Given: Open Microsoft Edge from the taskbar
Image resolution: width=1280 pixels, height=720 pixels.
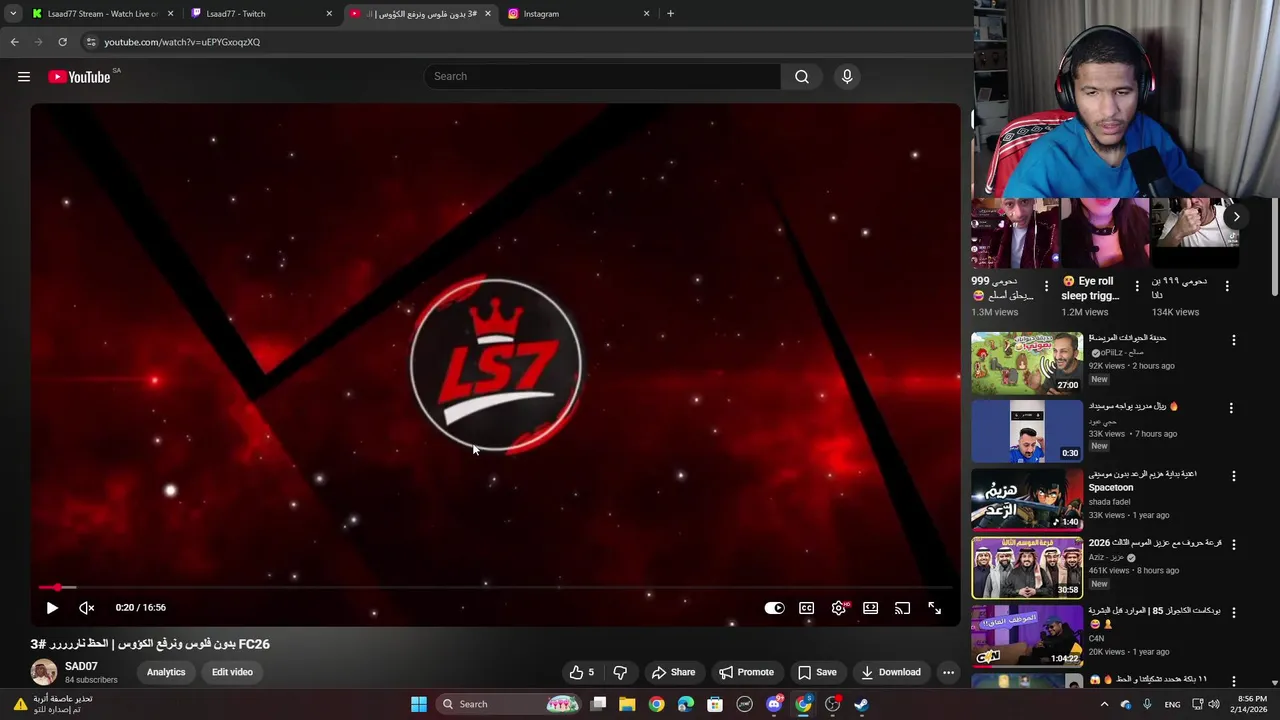Looking at the screenshot, I should coord(685,704).
